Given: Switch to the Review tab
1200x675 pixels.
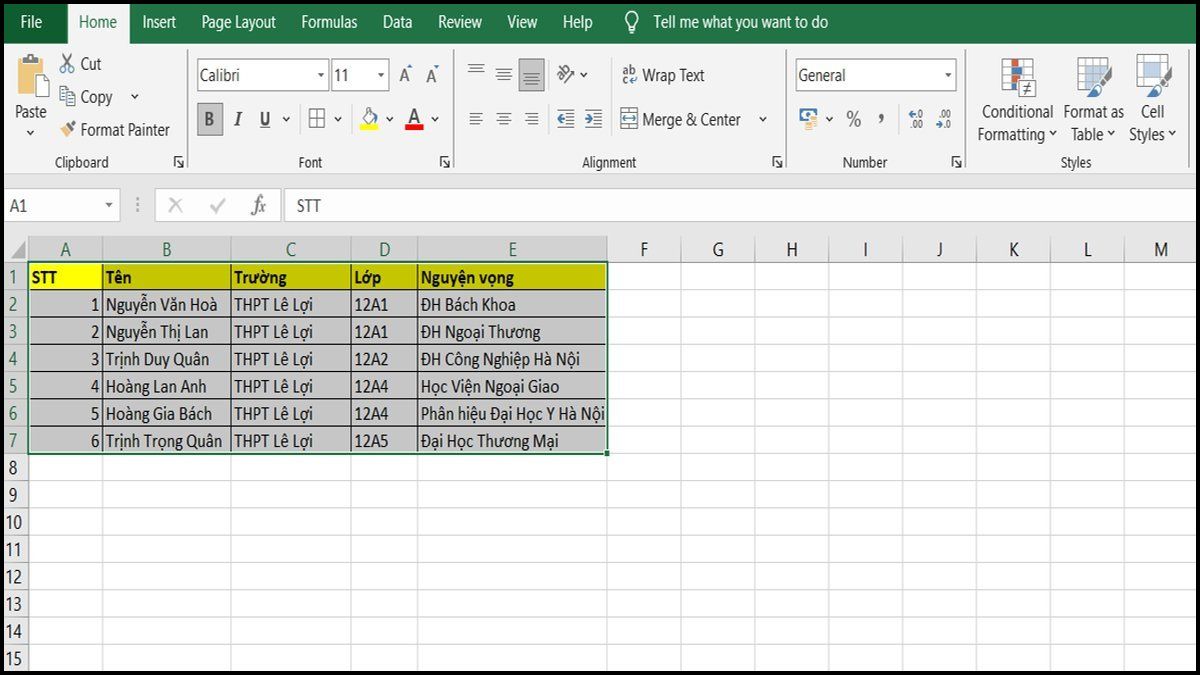Looking at the screenshot, I should (x=460, y=22).
